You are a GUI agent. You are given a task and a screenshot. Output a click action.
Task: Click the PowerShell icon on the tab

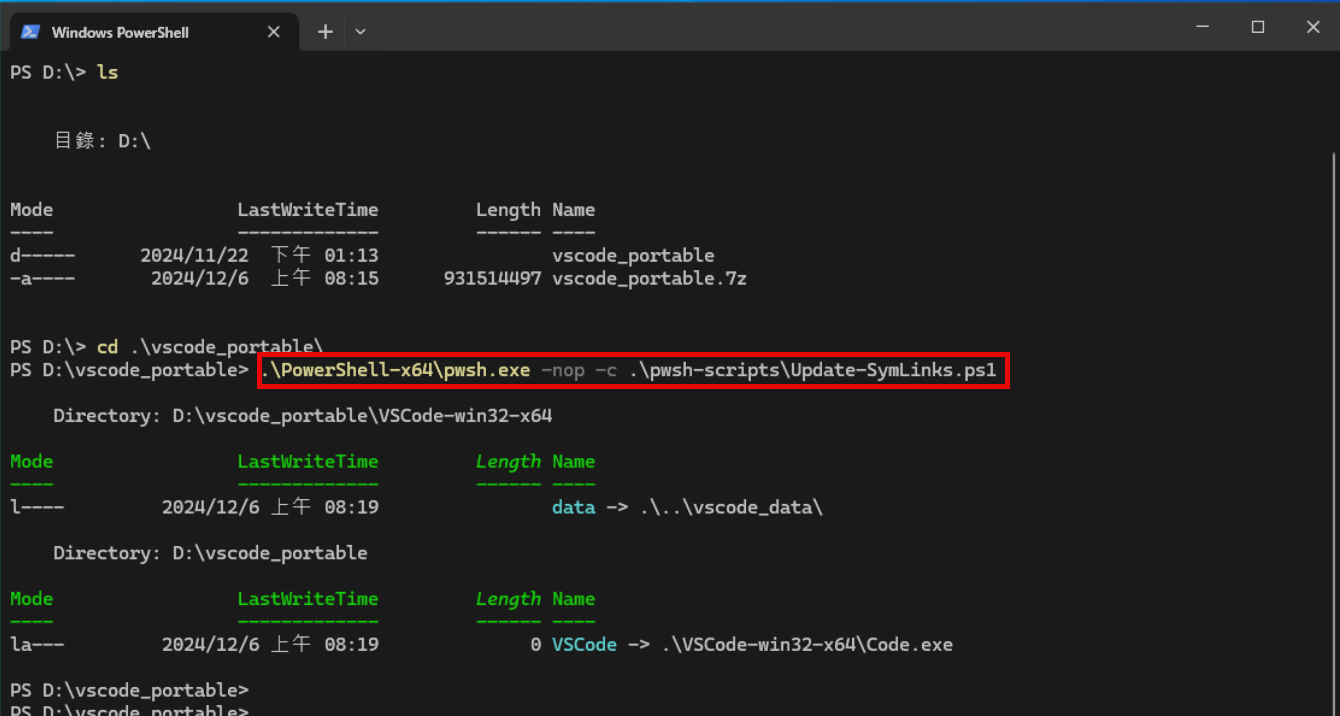tap(30, 31)
